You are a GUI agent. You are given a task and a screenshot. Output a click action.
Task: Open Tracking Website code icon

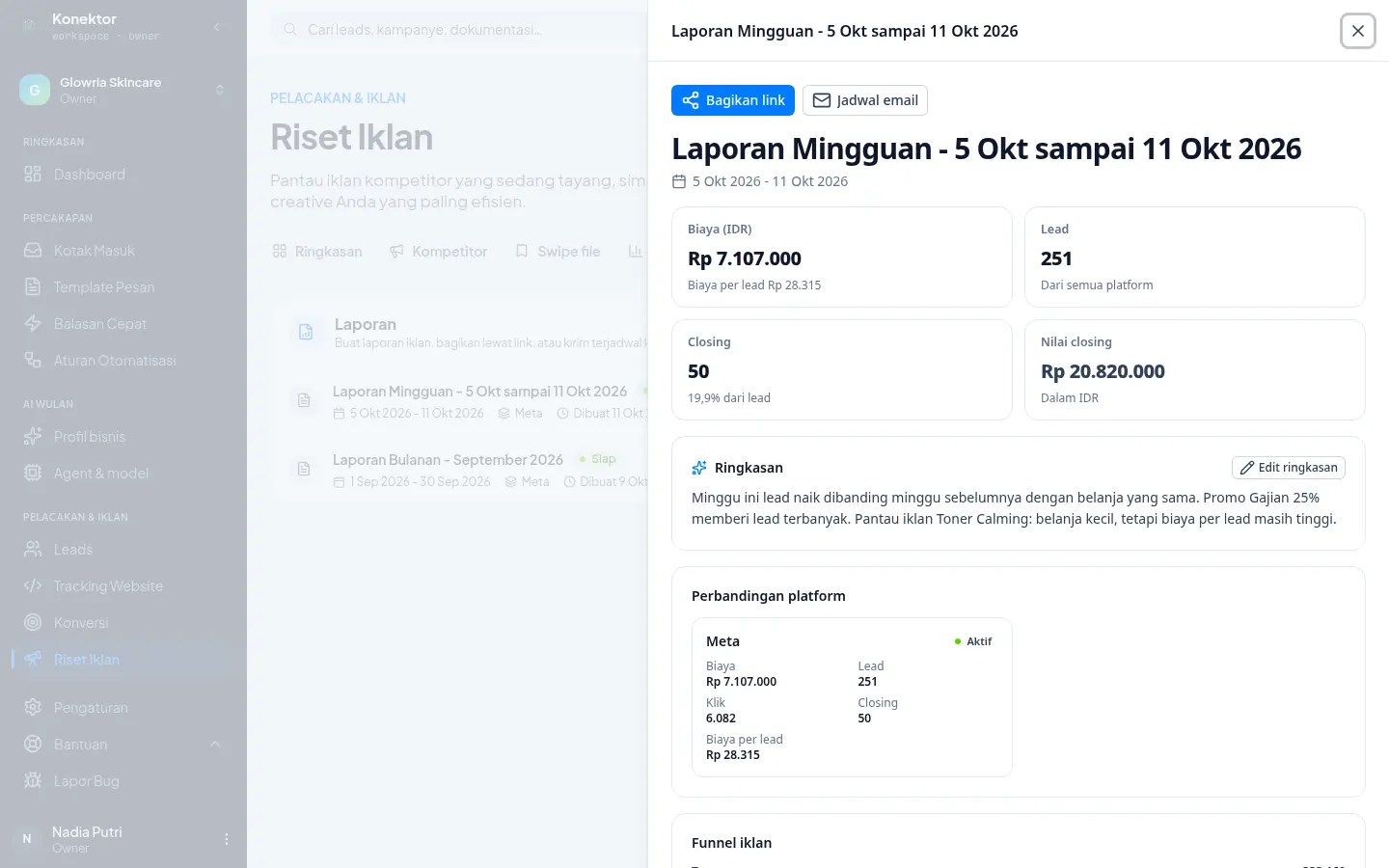pos(33,586)
